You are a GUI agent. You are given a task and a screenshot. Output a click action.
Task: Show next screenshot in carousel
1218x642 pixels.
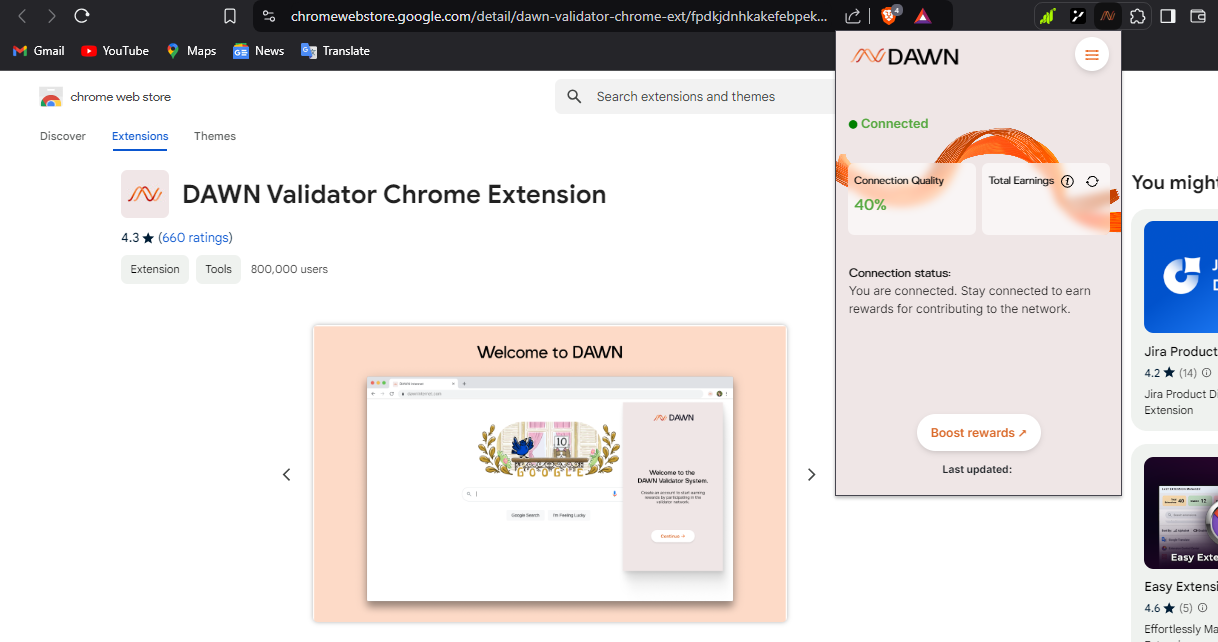tap(812, 475)
